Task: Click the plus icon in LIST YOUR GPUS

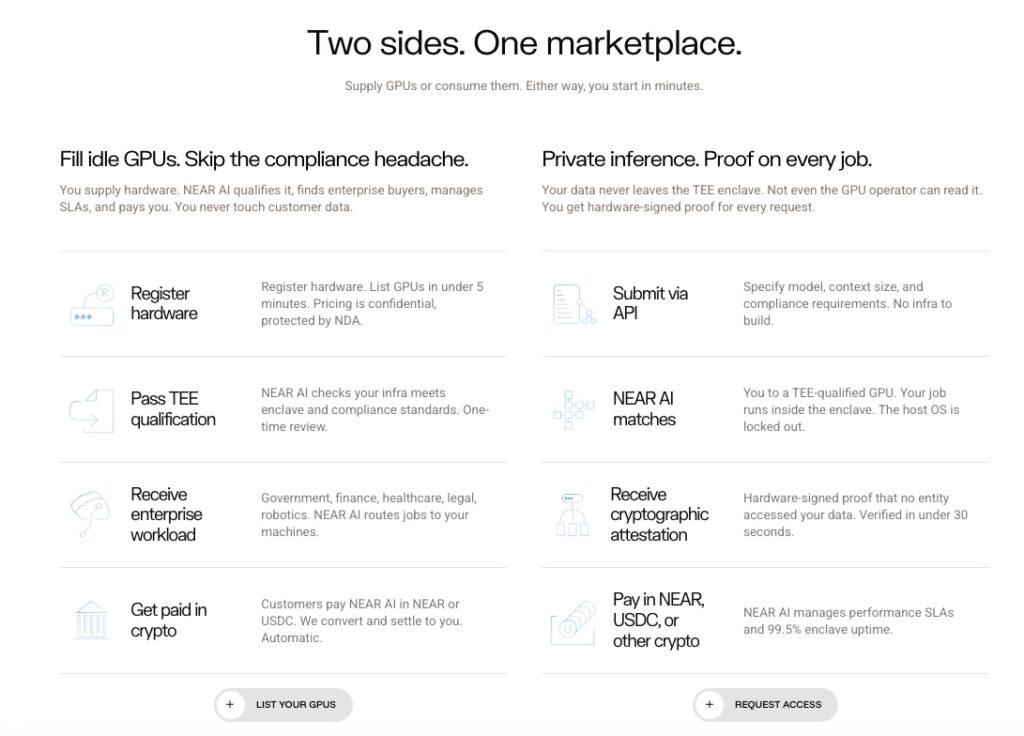Action: point(232,704)
